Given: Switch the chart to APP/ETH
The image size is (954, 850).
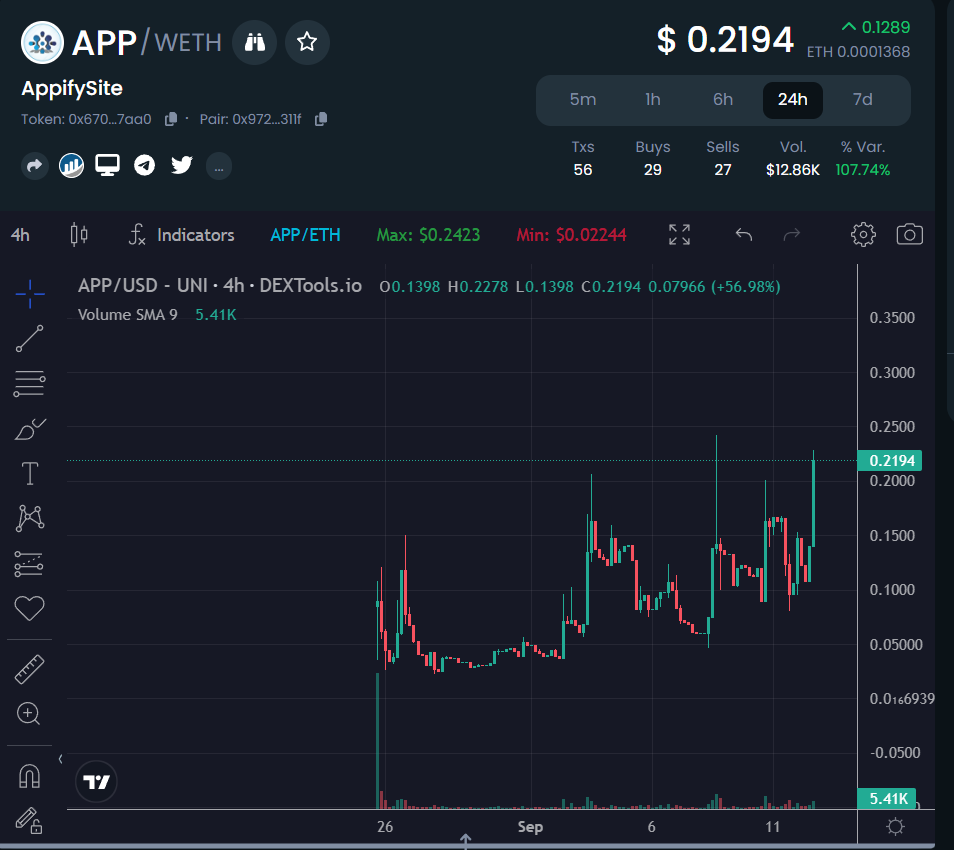Looking at the screenshot, I should coord(305,235).
